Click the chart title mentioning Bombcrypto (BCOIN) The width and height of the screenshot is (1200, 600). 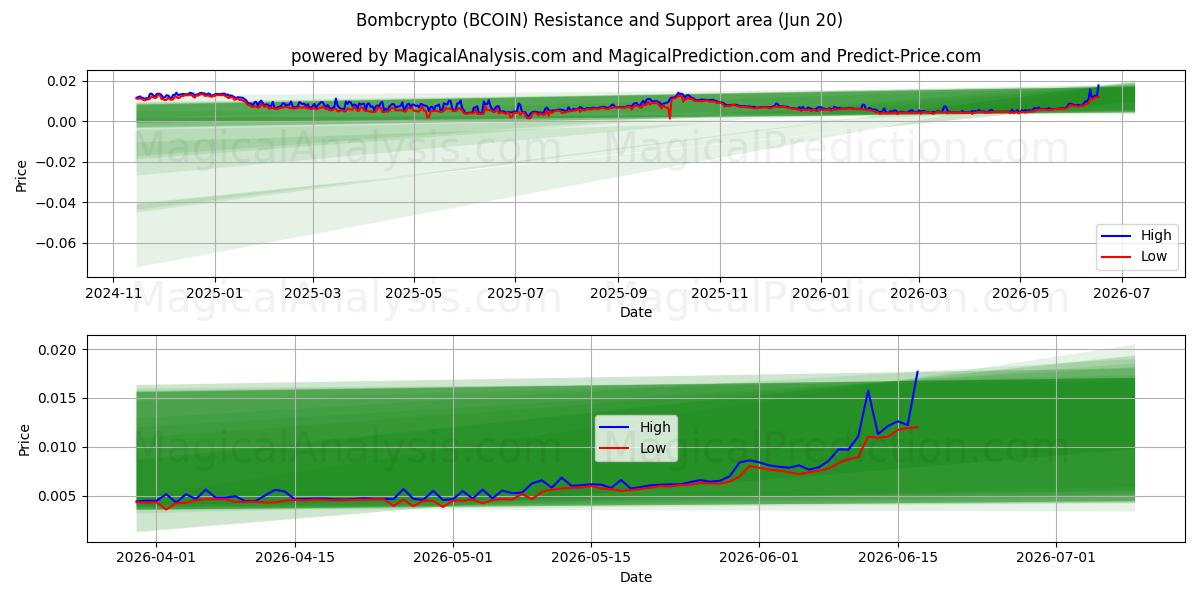pos(599,20)
